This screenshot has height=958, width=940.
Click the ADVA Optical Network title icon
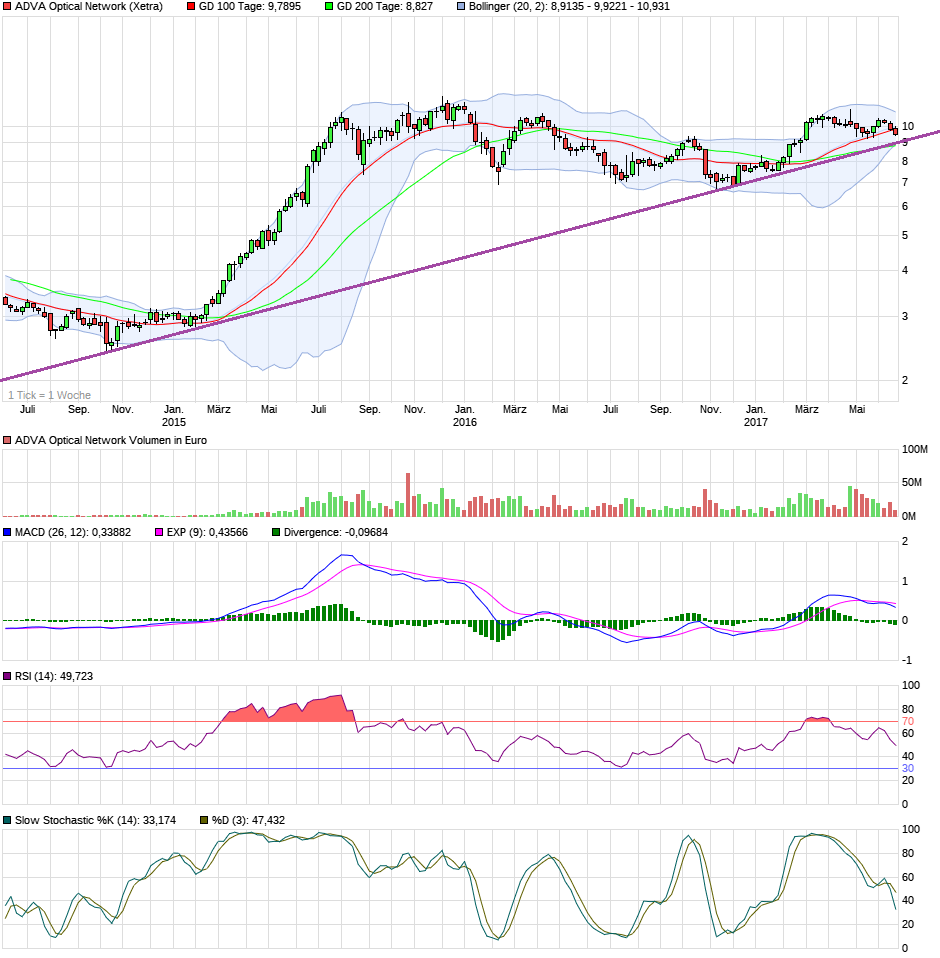tap(8, 9)
